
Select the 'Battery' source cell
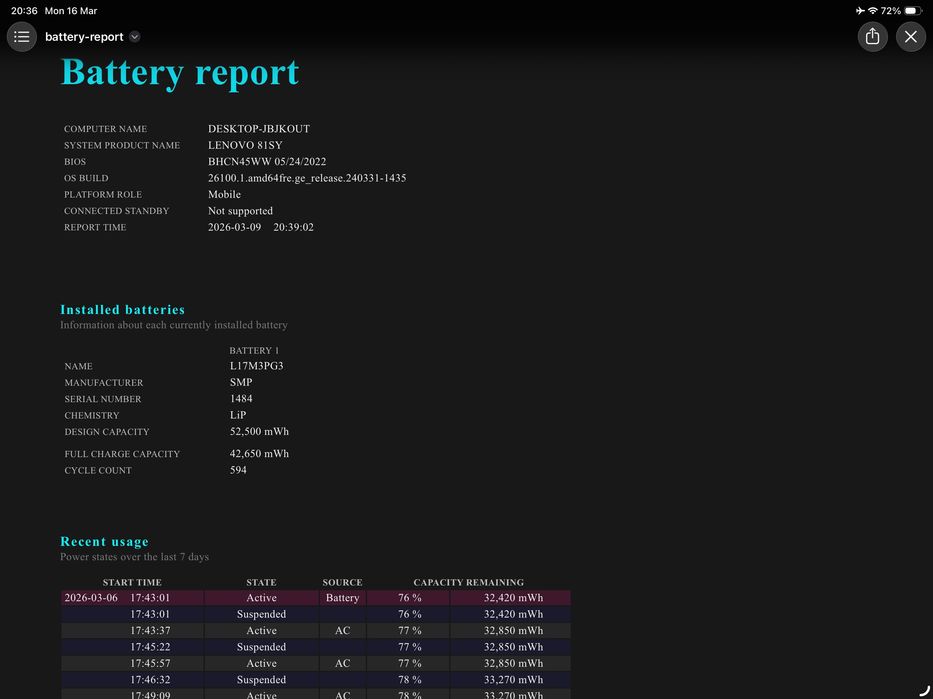tap(342, 598)
